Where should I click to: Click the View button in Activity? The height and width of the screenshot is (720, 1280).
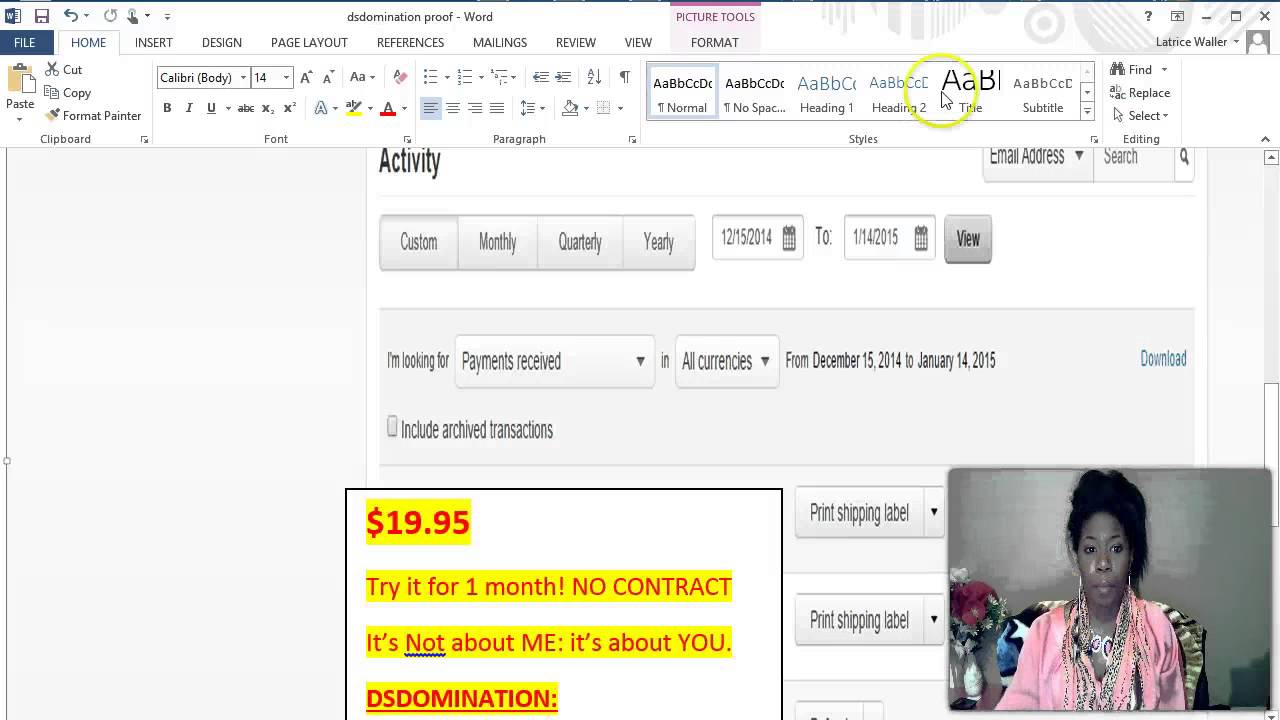968,239
